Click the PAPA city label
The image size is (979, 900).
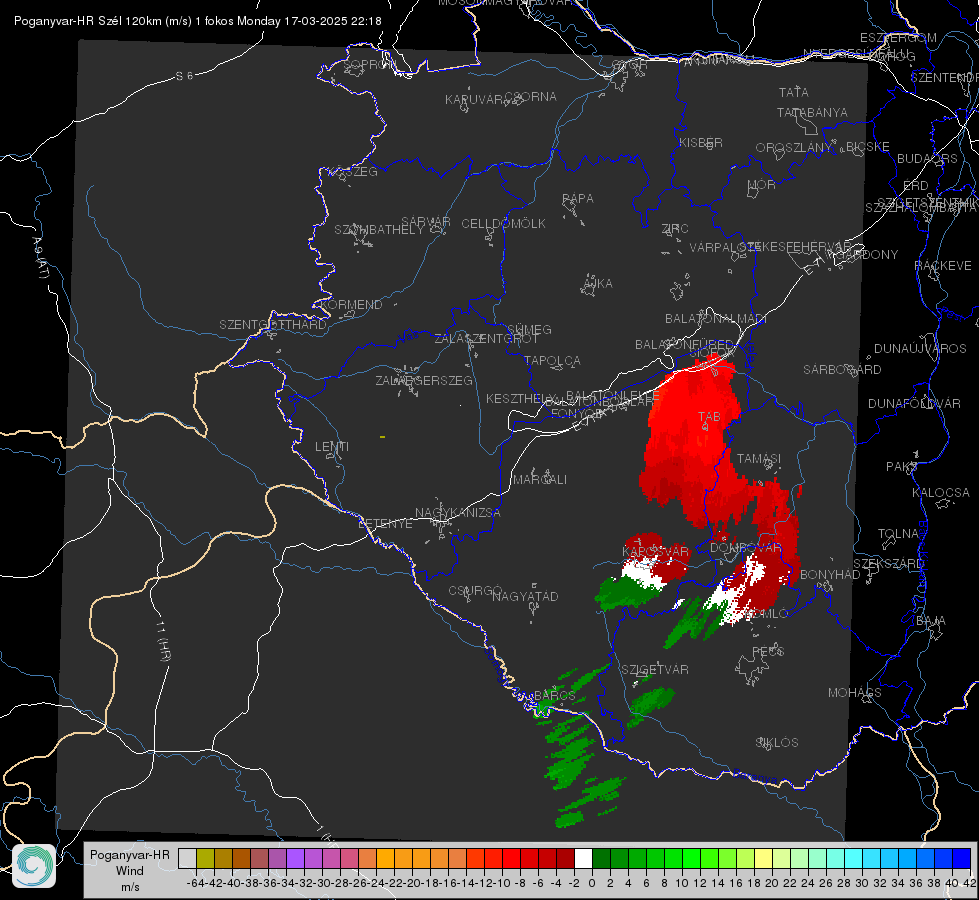578,199
